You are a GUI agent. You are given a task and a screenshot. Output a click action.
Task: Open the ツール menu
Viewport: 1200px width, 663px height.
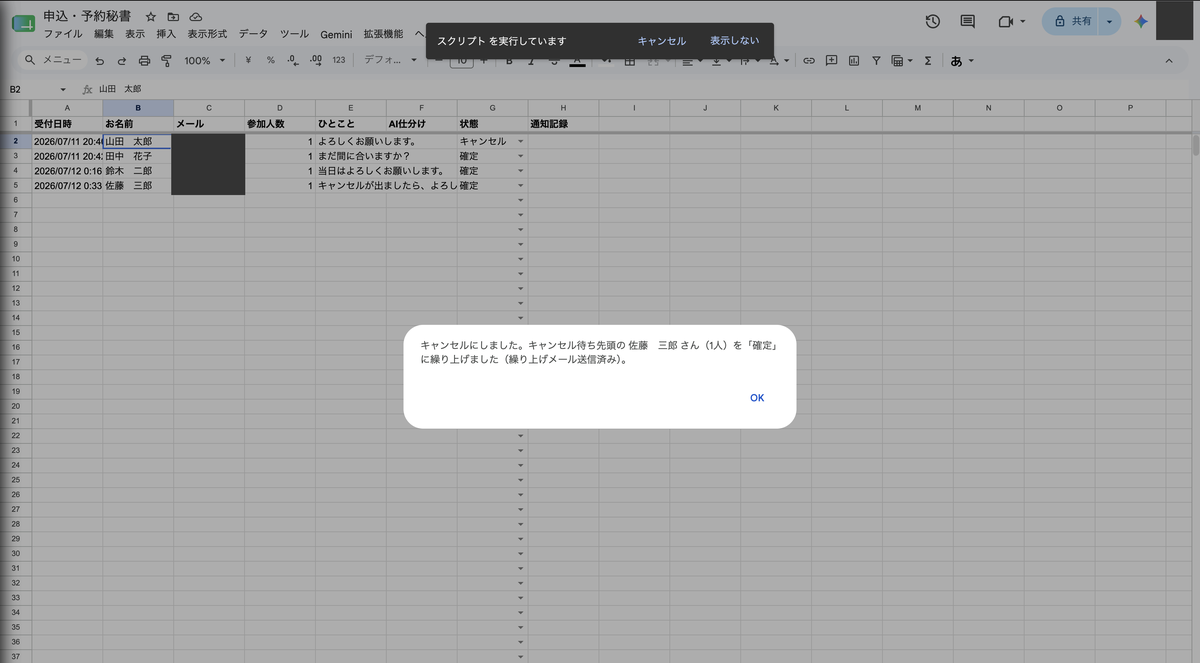(294, 34)
